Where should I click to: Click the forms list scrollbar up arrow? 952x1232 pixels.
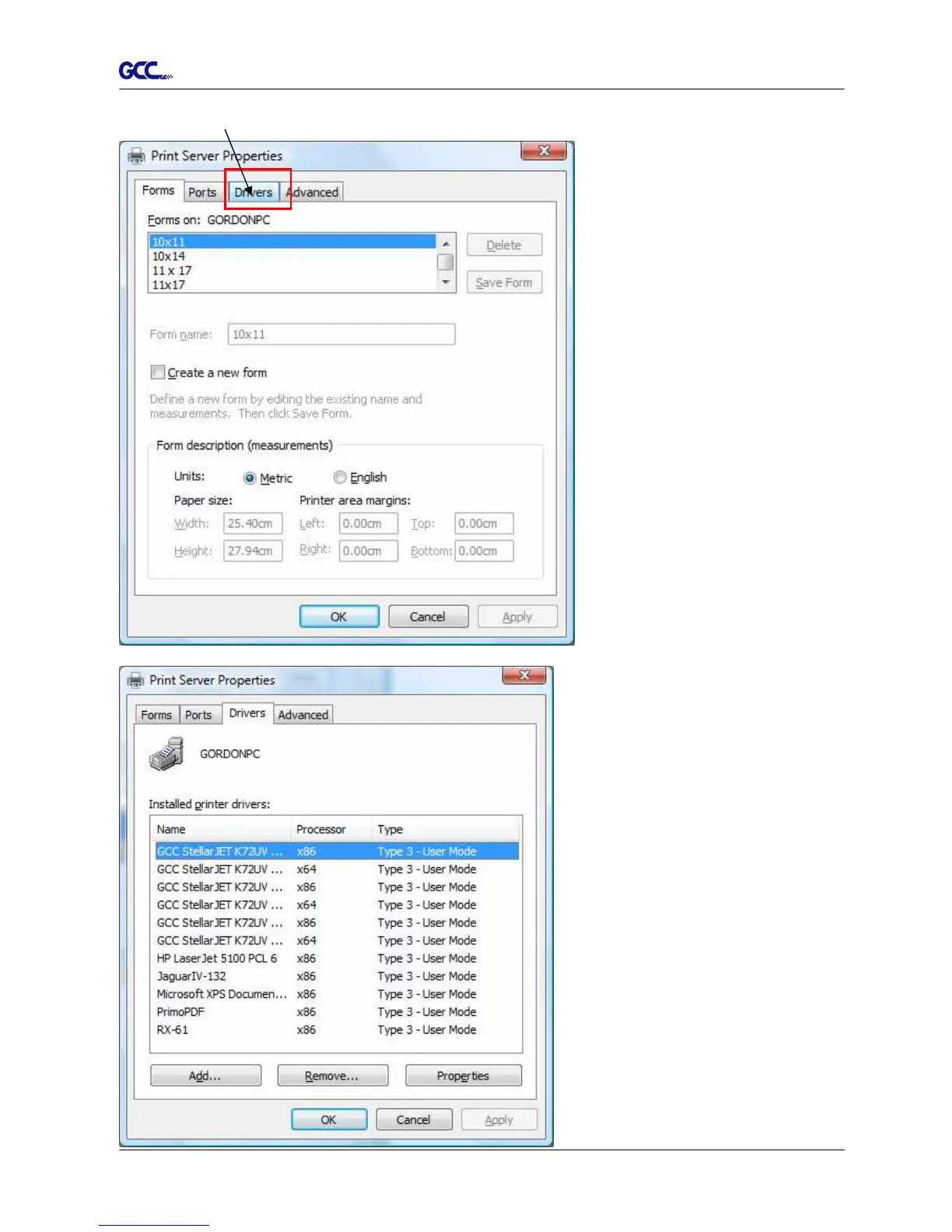tap(446, 243)
